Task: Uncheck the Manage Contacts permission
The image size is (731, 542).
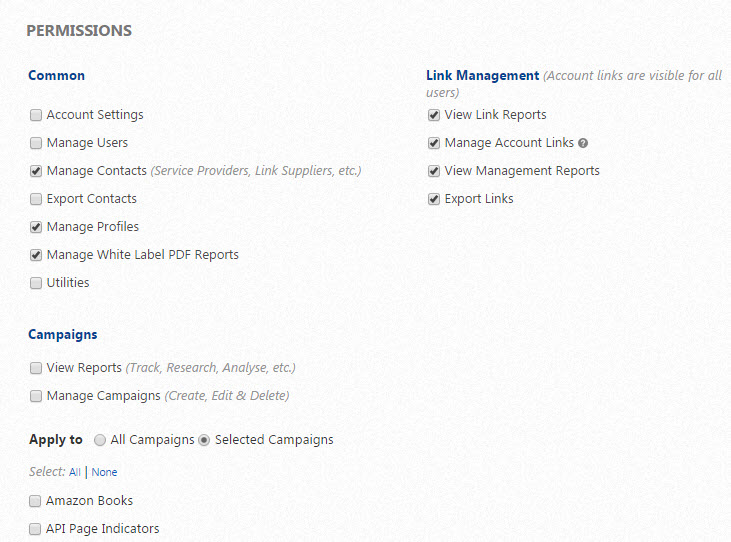Action: [x=36, y=171]
